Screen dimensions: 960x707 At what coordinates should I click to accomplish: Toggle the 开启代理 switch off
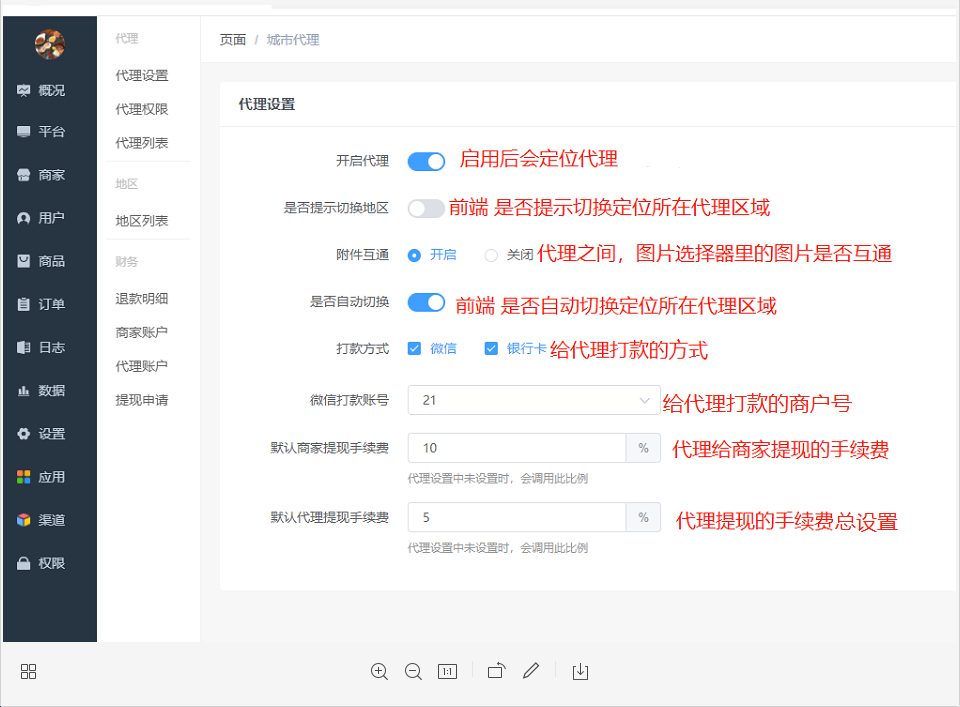coord(426,162)
